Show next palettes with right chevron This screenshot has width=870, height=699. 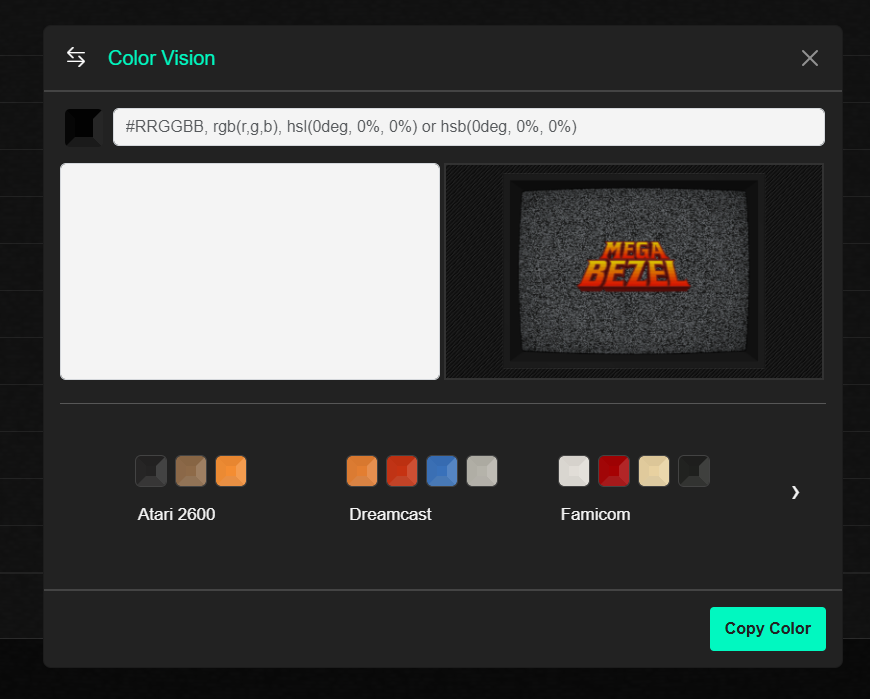(x=795, y=492)
